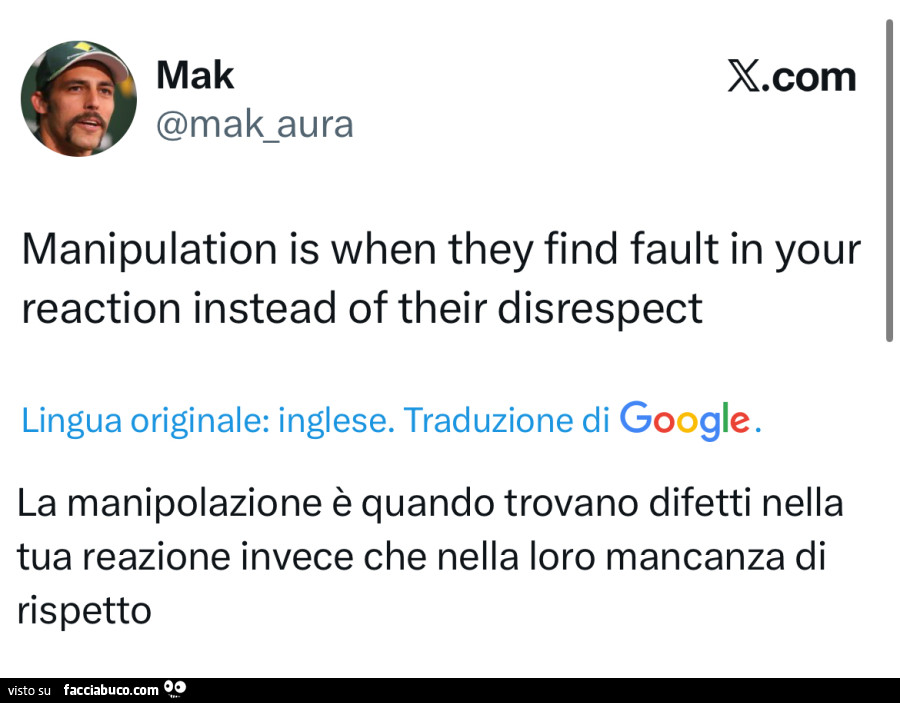Viewport: 900px width, 703px height.
Task: Click the capital G in the Google wordmark
Action: click(637, 421)
